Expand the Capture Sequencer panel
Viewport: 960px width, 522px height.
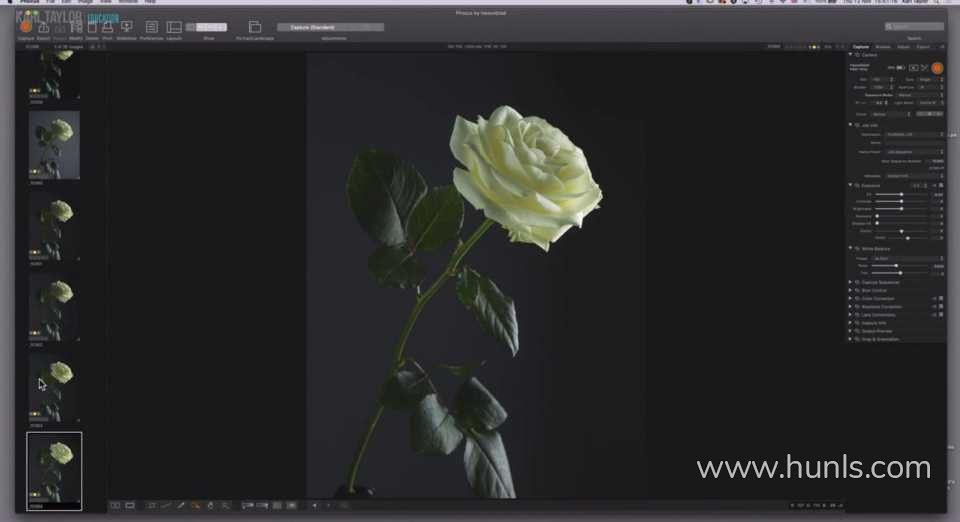[850, 282]
